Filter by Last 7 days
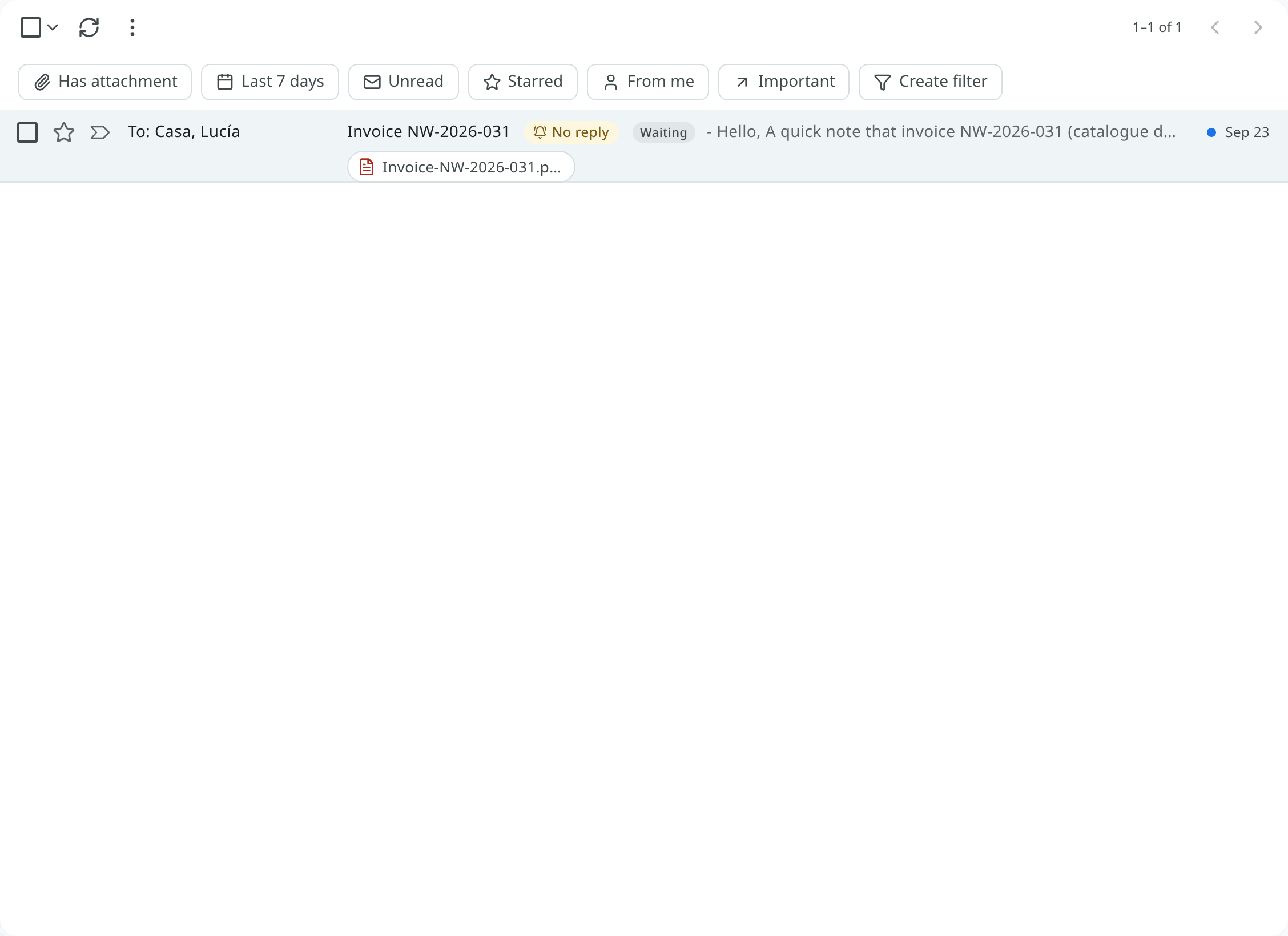 point(270,82)
